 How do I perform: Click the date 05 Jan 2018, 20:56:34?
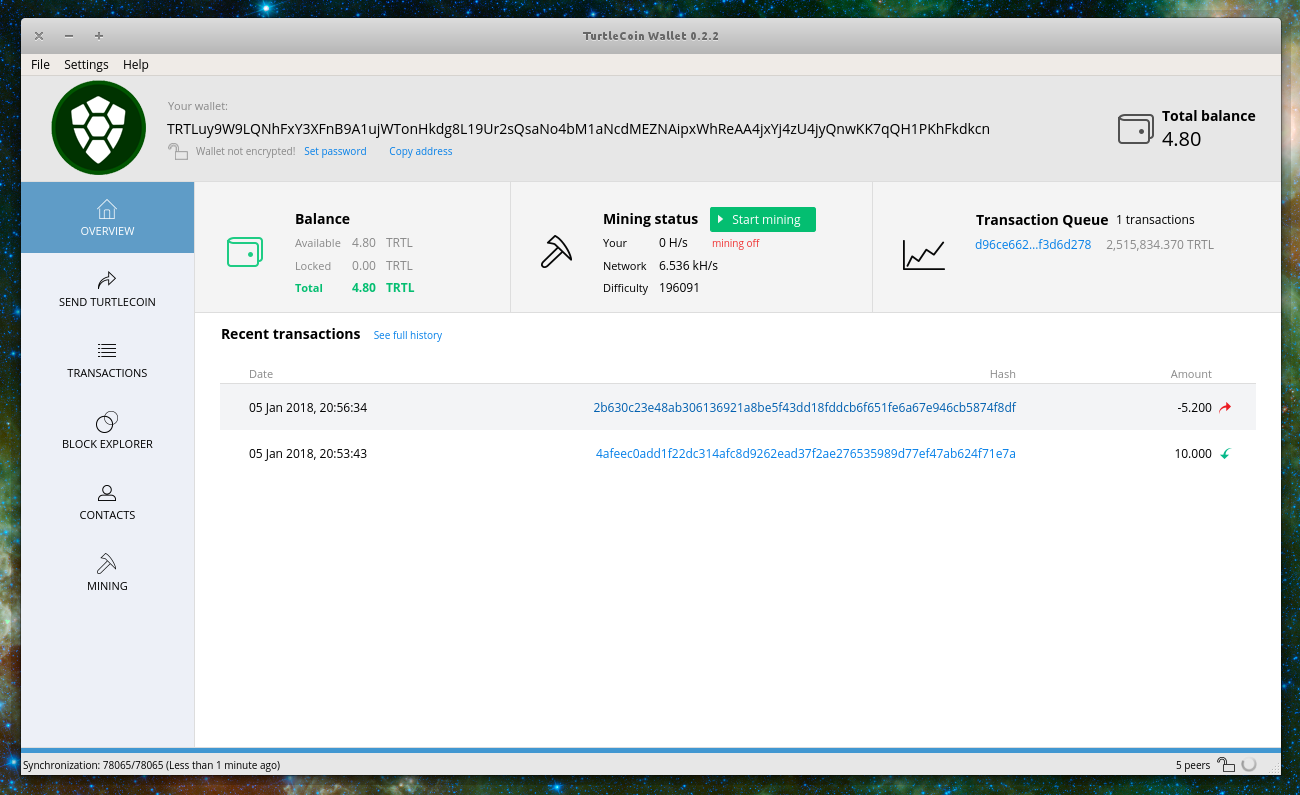(308, 408)
